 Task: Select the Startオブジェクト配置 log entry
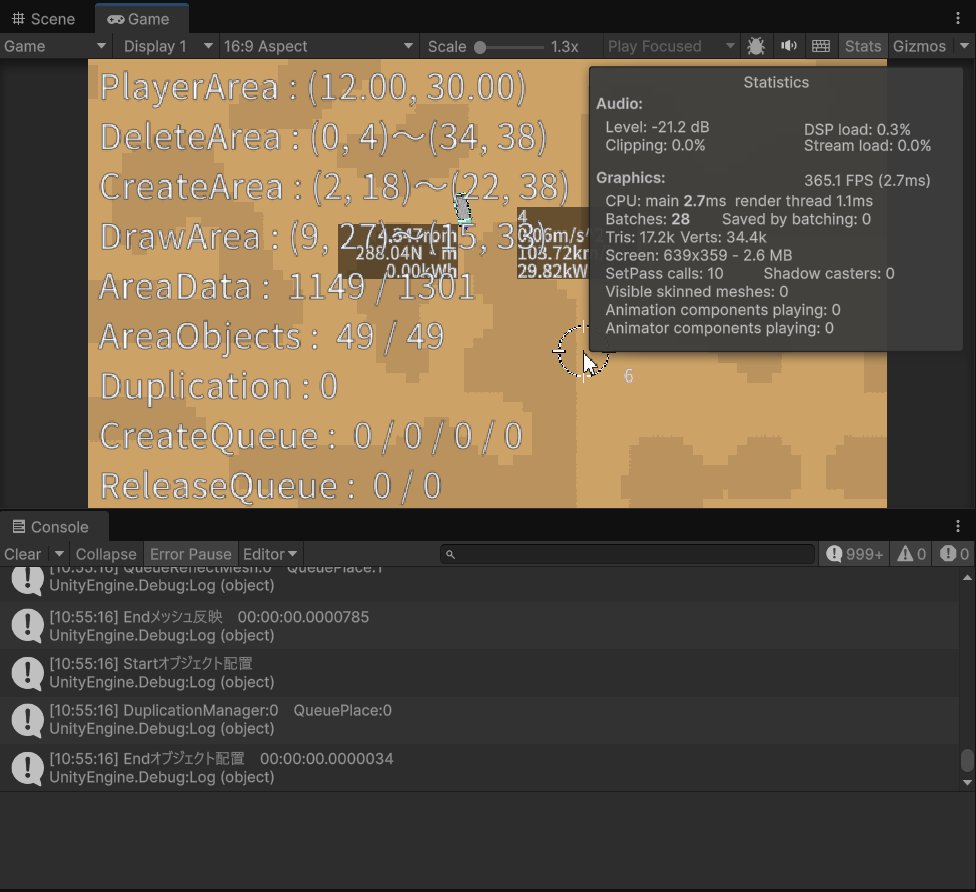(x=479, y=672)
